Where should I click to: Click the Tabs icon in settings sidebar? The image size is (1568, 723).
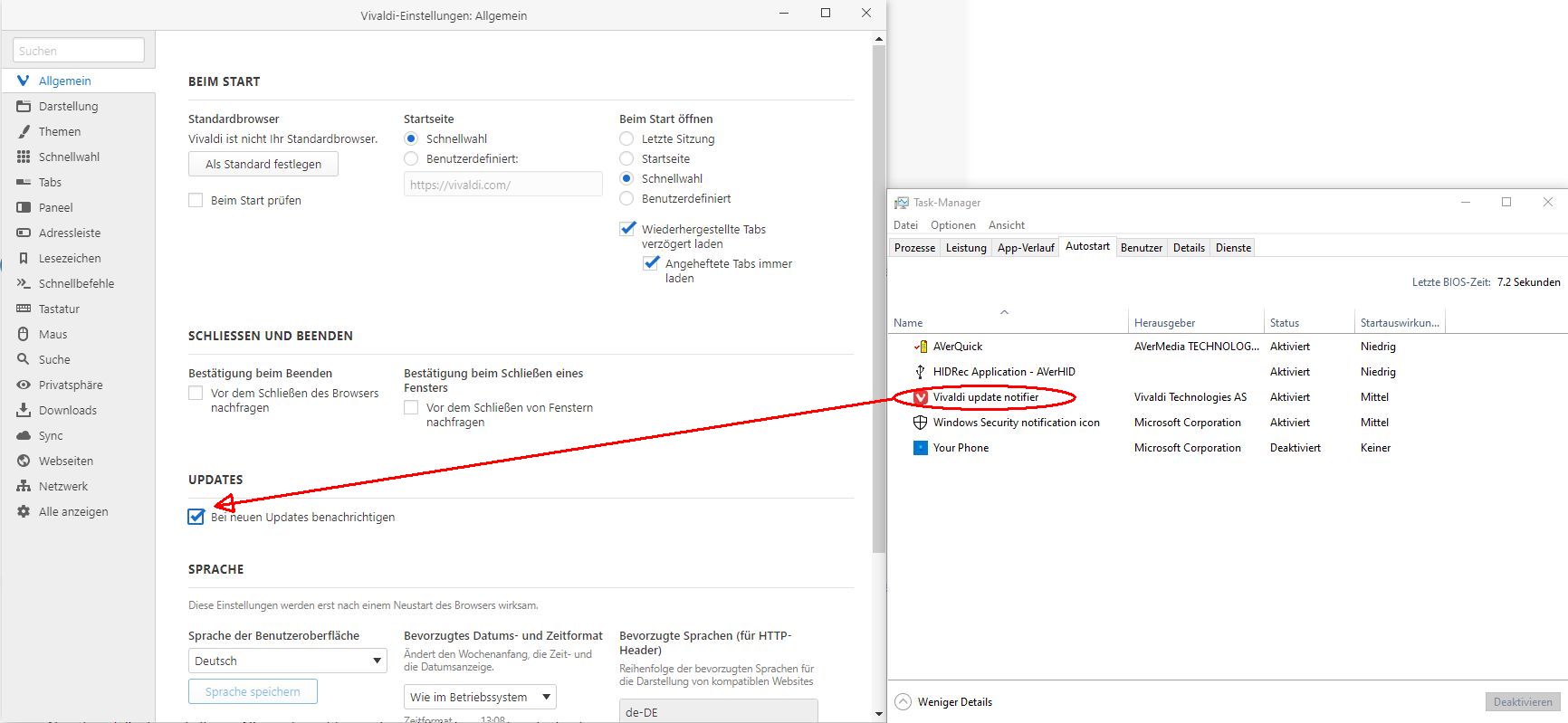[24, 182]
